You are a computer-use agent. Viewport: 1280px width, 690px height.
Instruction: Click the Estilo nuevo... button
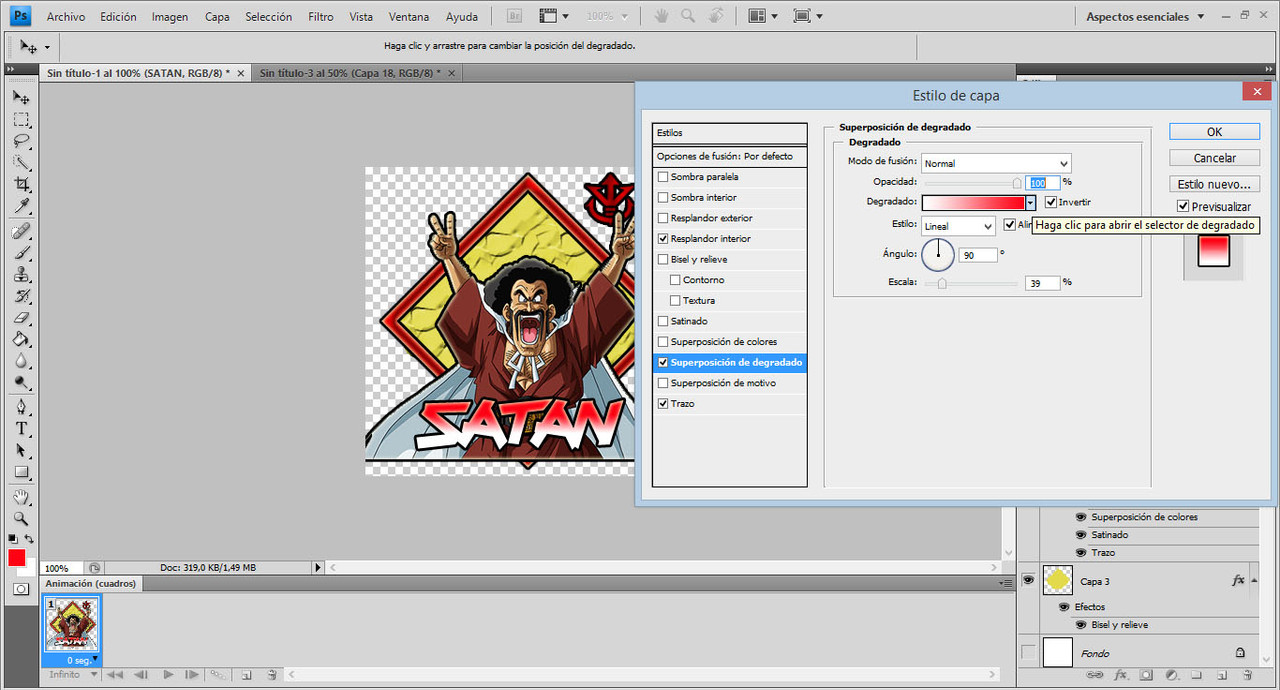[1214, 184]
